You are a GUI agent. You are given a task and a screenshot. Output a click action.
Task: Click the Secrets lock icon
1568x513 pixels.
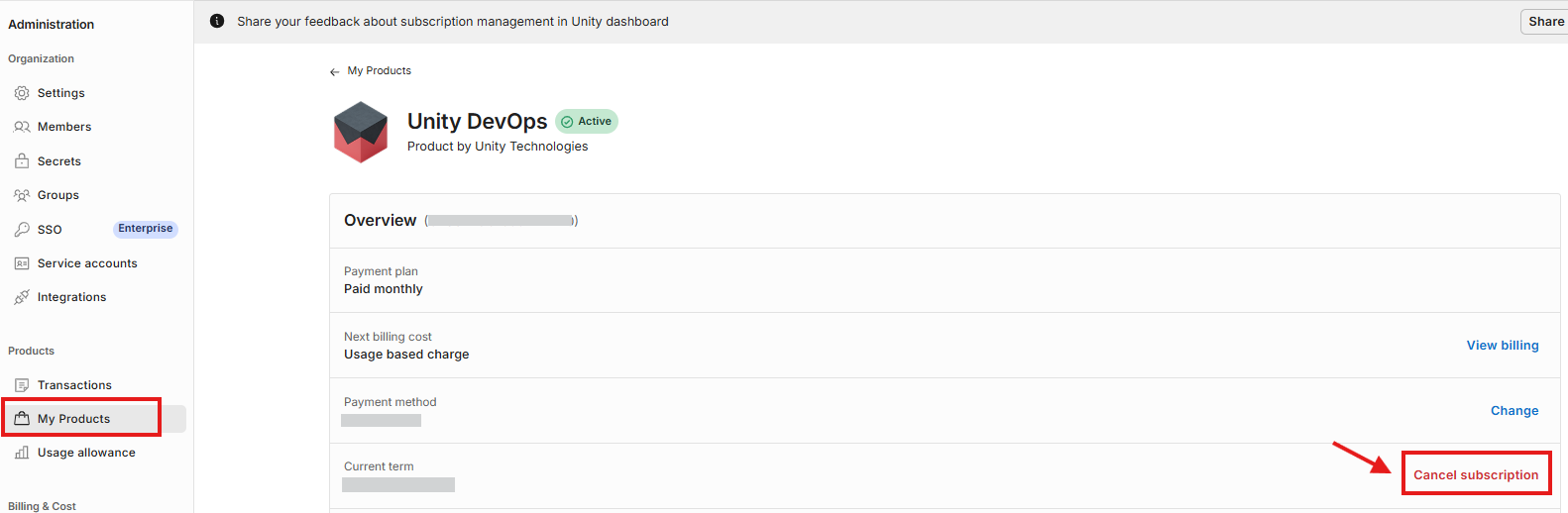point(22,160)
